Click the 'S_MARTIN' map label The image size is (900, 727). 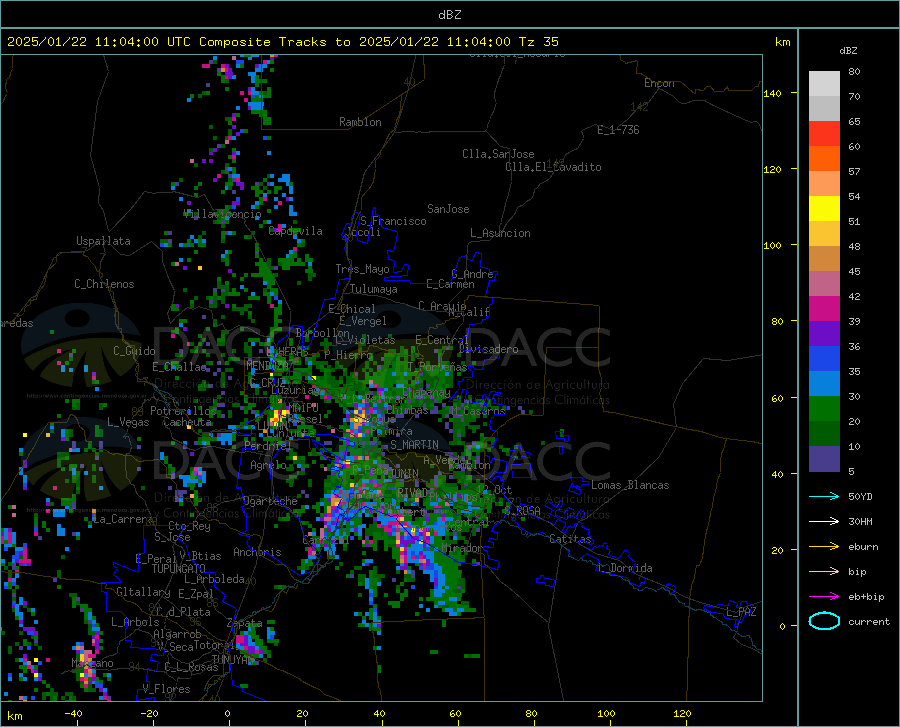[414, 445]
